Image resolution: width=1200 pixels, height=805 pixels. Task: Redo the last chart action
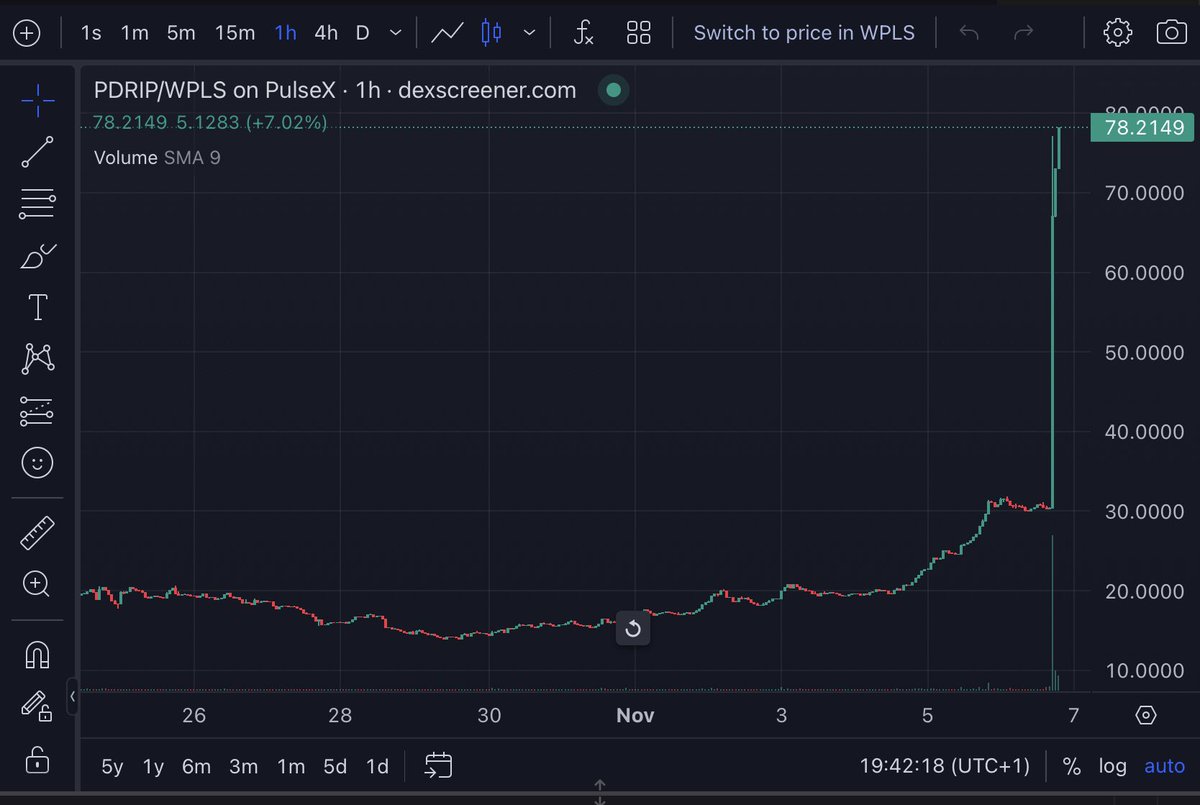pyautogui.click(x=1023, y=33)
